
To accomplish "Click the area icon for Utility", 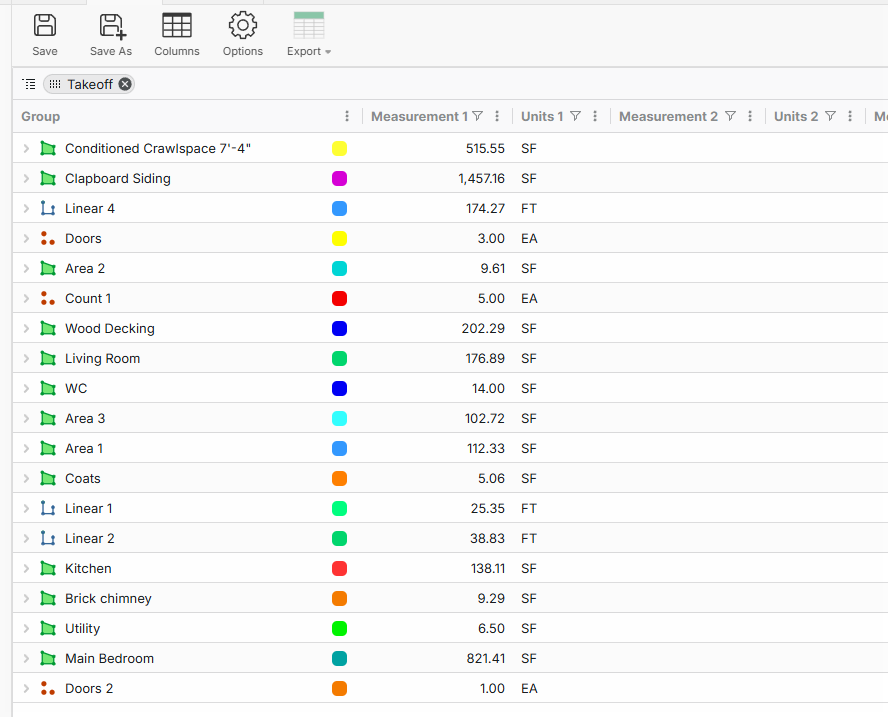I will point(48,629).
